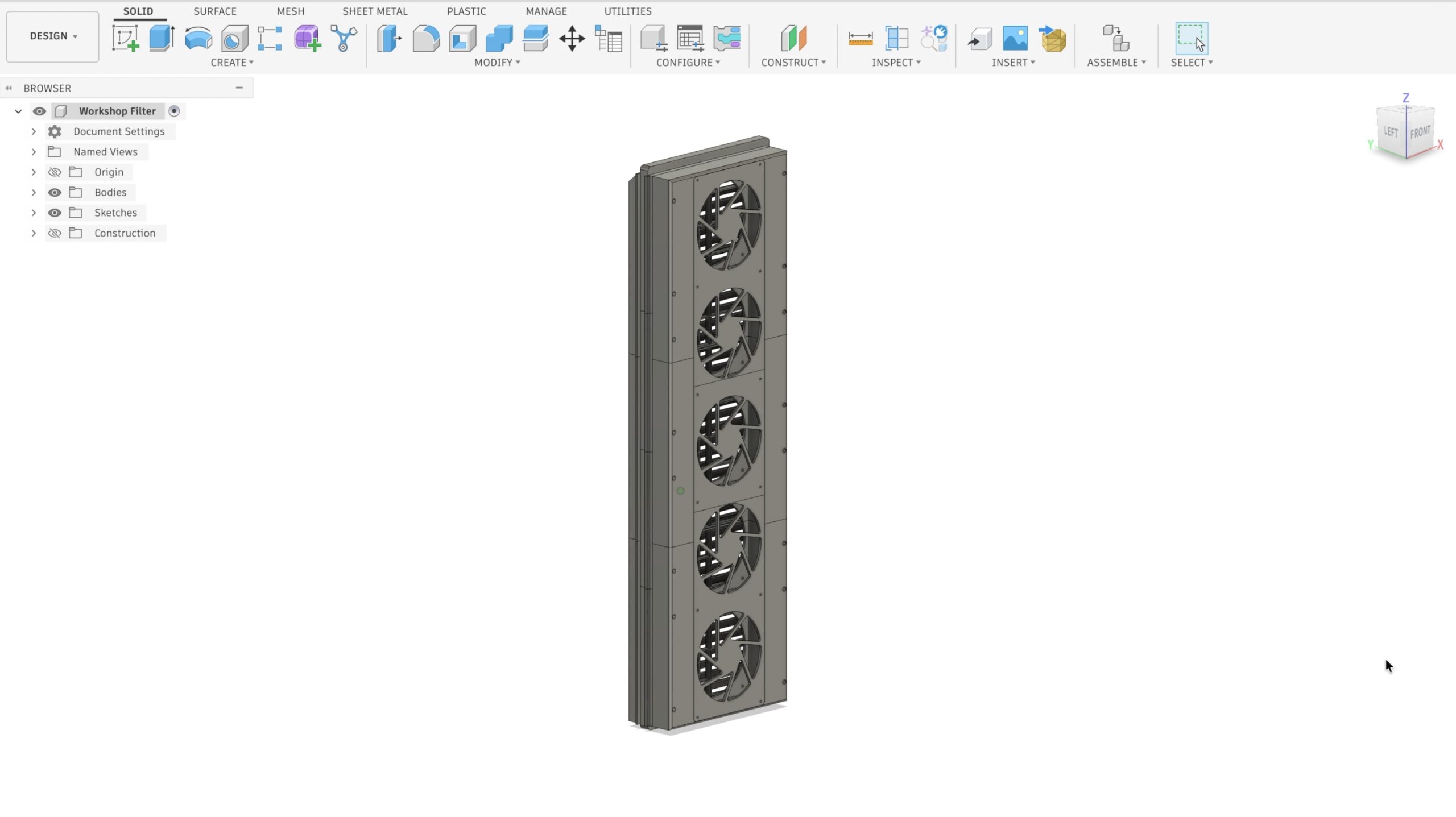
Task: Open the CREATE dropdown menu
Action: 232,63
